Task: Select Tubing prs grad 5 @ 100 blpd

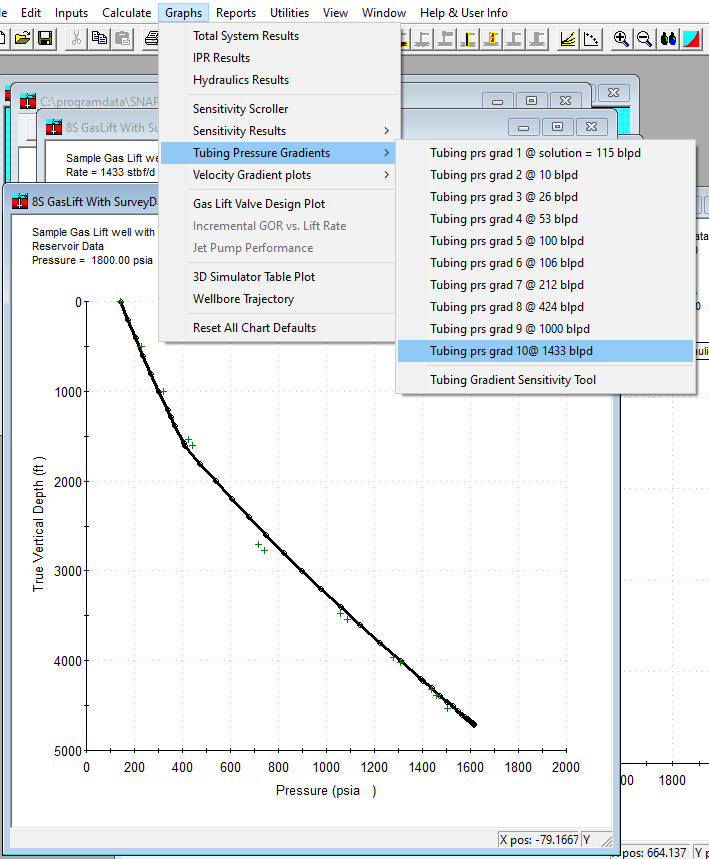Action: click(546, 240)
